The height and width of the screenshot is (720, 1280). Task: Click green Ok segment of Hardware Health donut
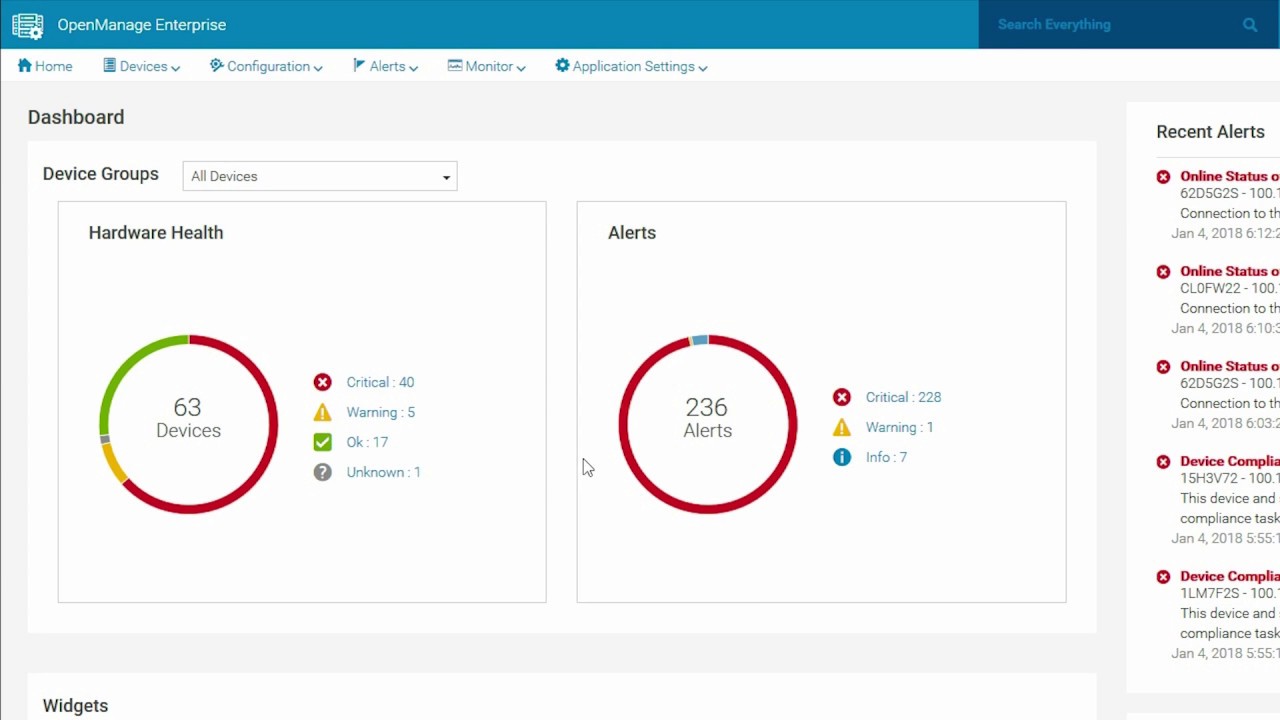pos(124,365)
